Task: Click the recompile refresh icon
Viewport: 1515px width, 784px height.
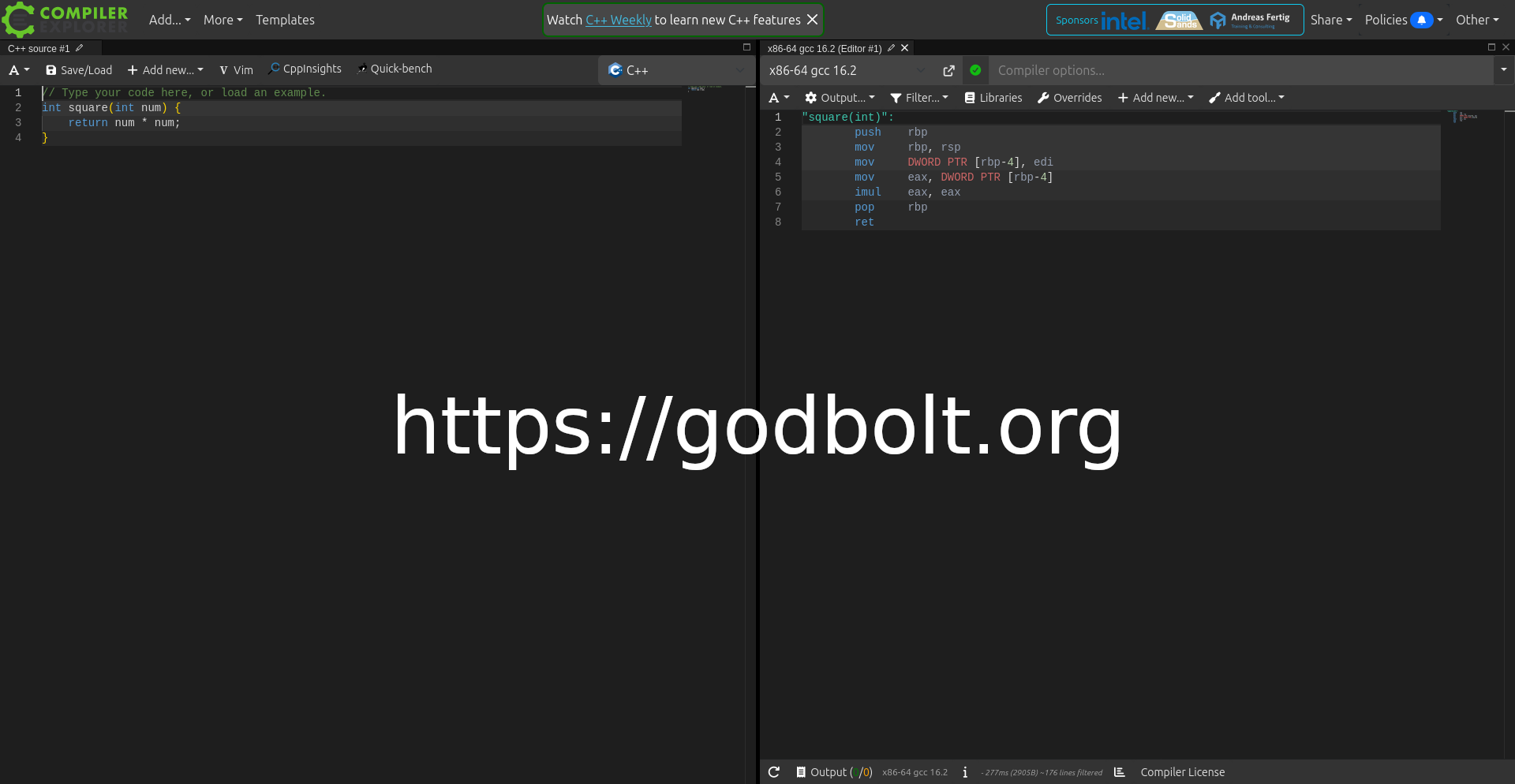Action: pos(774,772)
